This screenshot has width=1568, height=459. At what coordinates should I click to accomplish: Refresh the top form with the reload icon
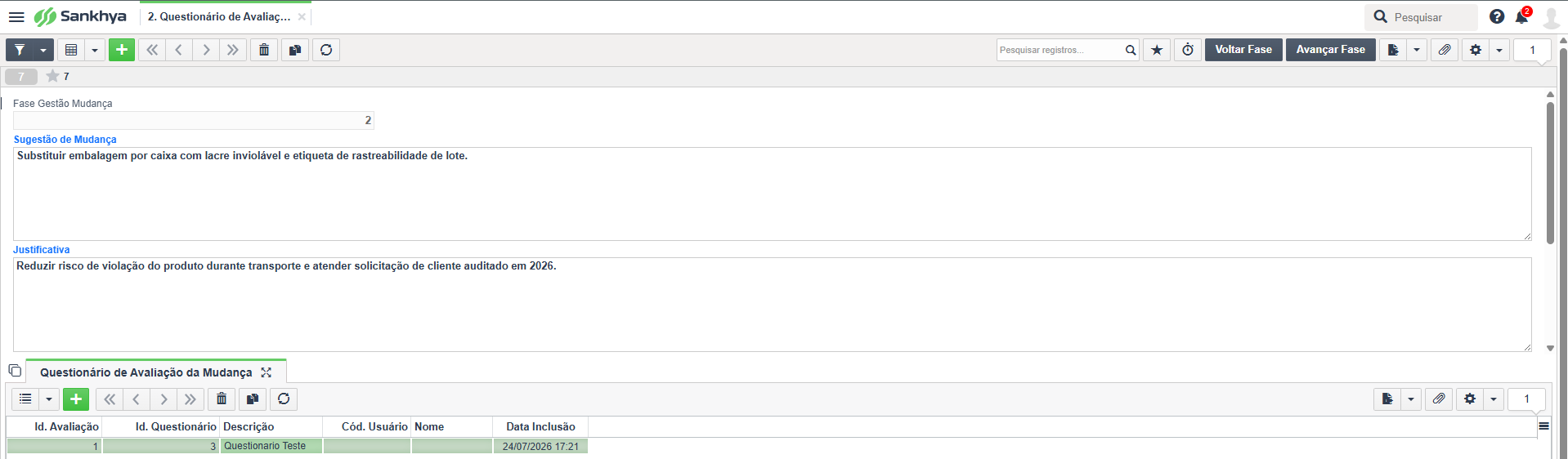pos(326,50)
